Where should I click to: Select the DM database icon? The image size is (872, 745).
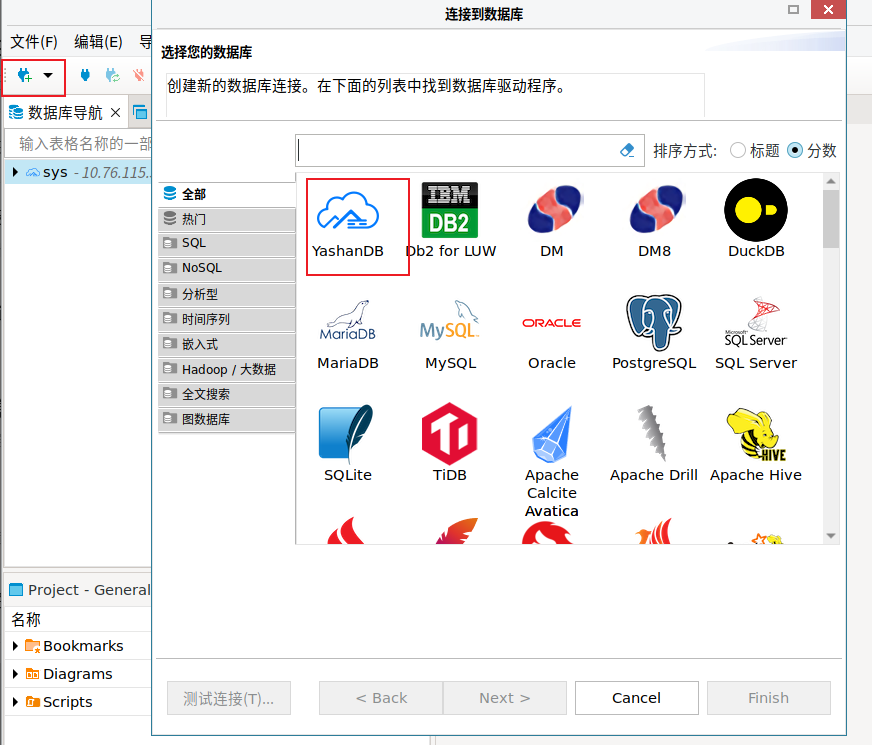[552, 220]
